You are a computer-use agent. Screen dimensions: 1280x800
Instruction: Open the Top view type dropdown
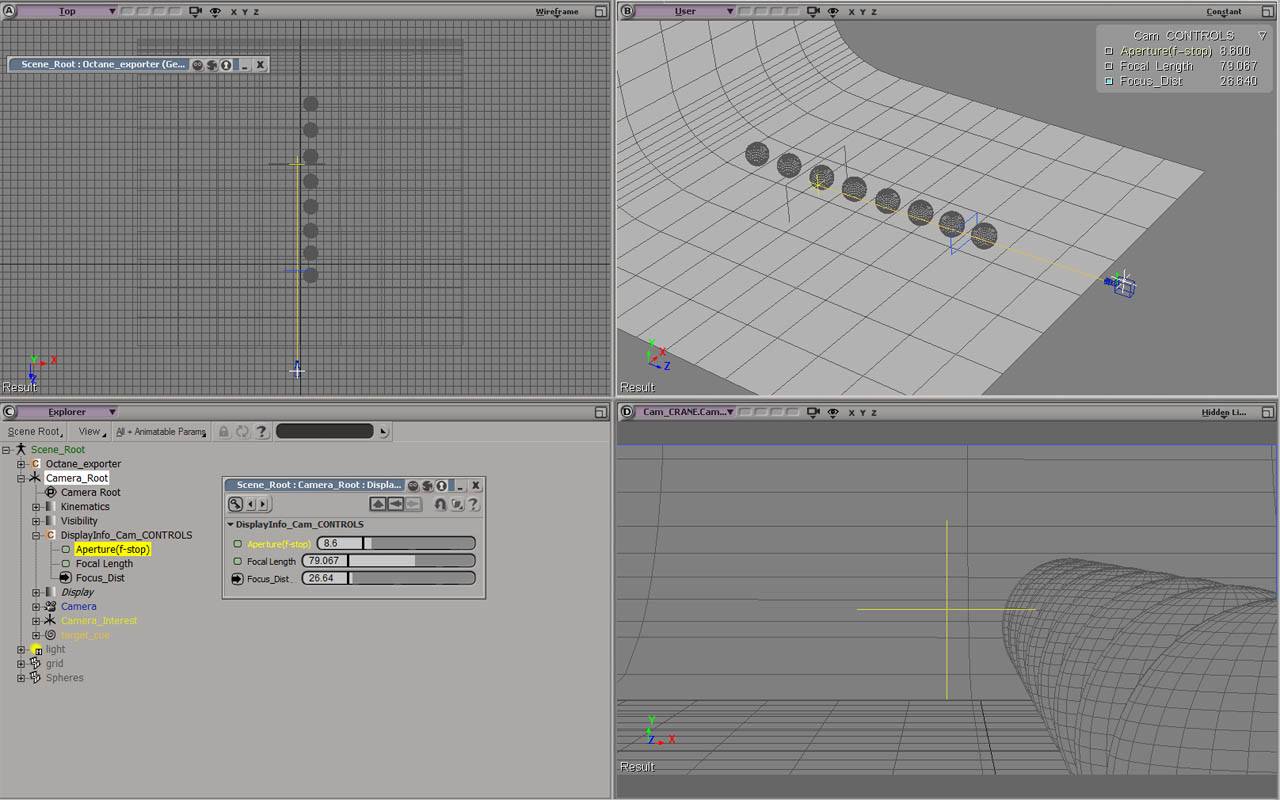[x=68, y=12]
